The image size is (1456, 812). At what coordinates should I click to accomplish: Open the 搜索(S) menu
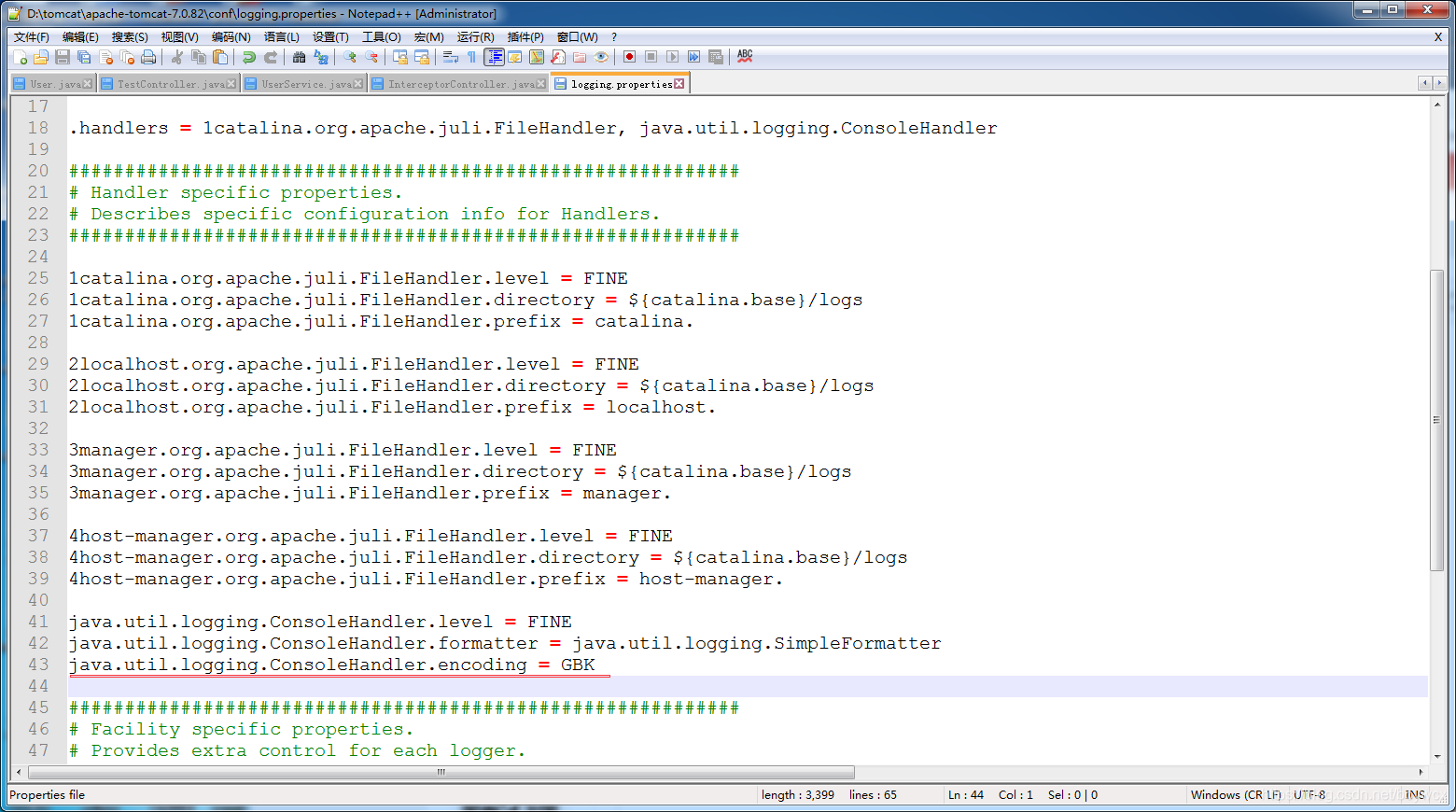point(130,37)
